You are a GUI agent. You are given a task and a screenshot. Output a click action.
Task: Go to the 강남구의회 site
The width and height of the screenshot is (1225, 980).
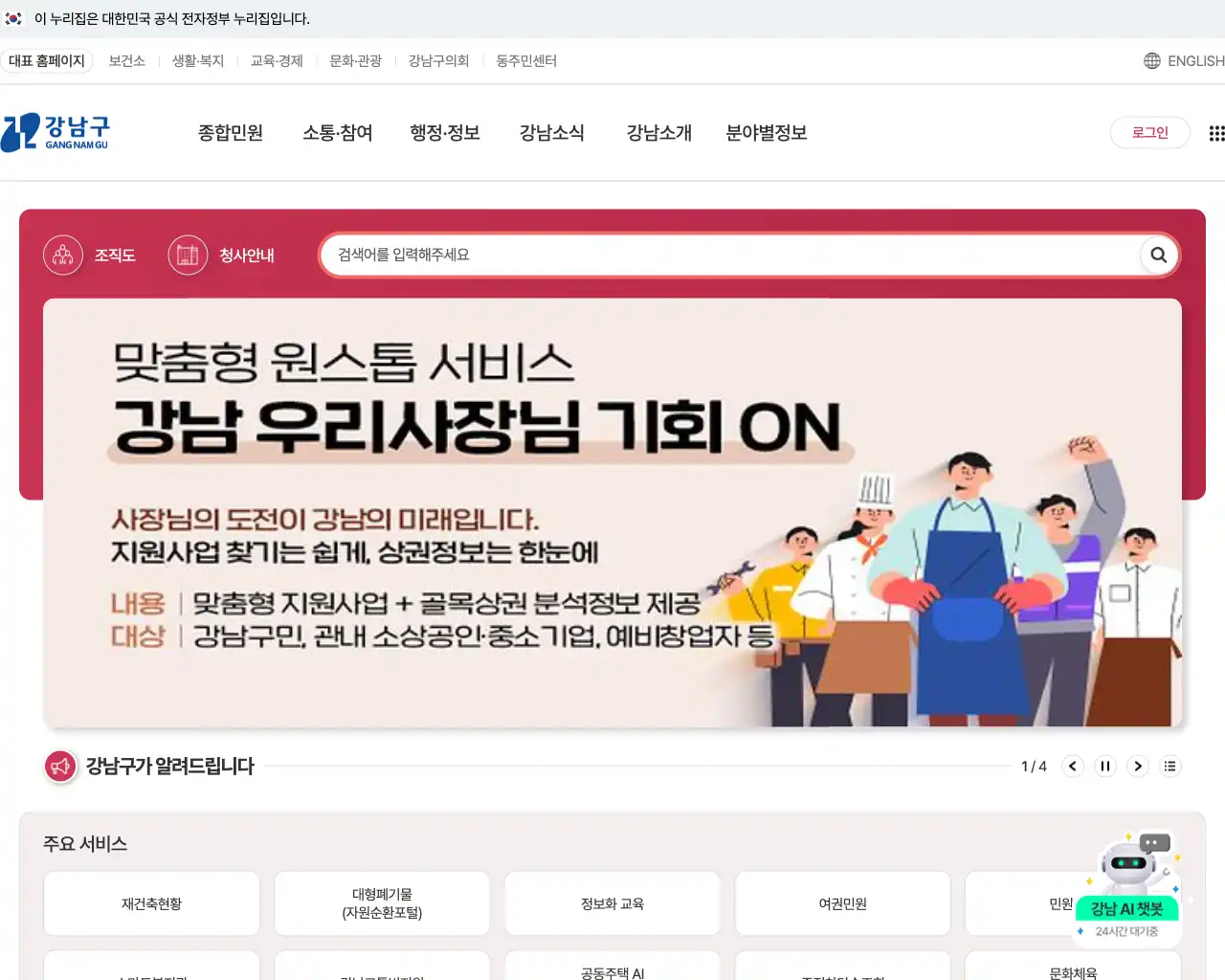(439, 61)
